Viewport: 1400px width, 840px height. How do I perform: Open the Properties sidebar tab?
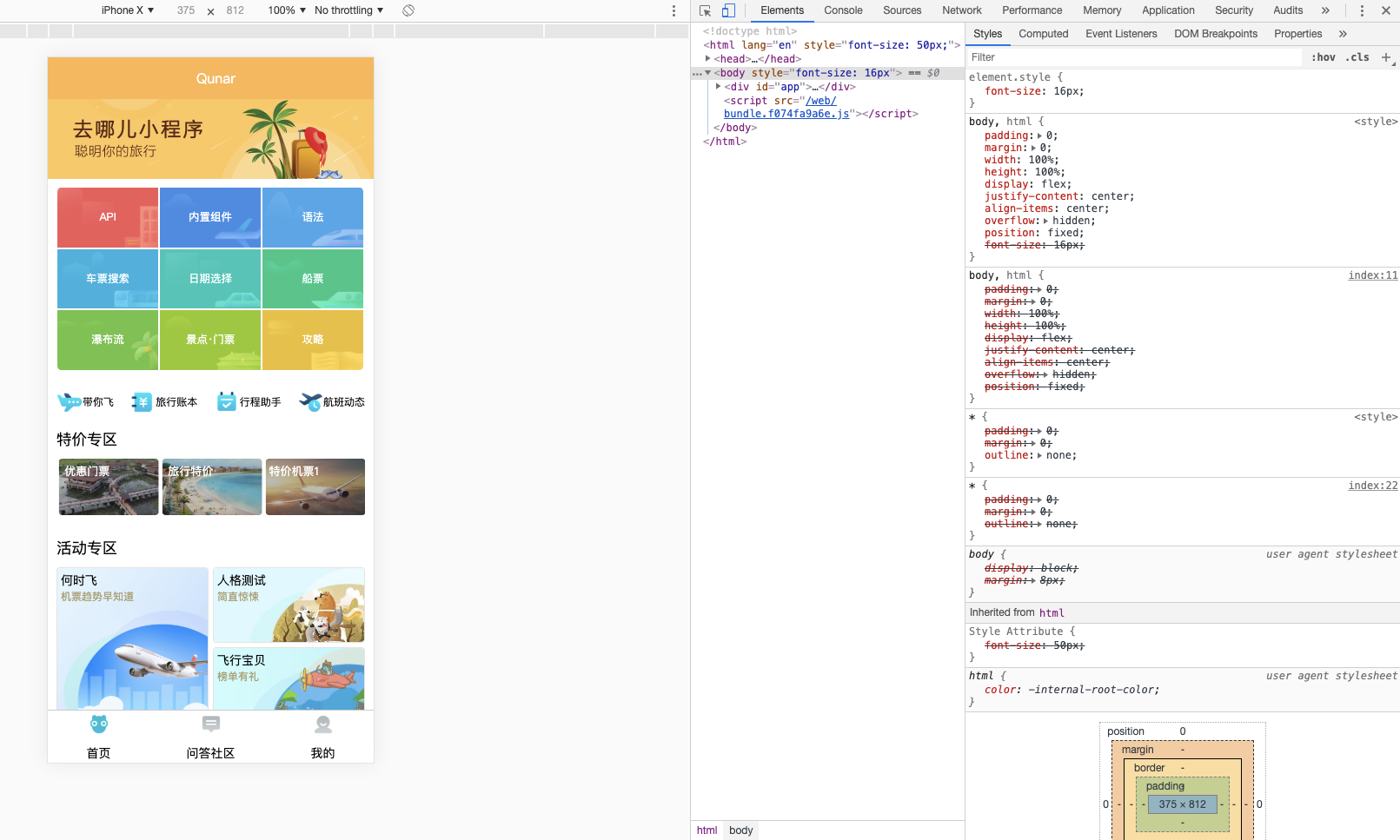click(1298, 34)
